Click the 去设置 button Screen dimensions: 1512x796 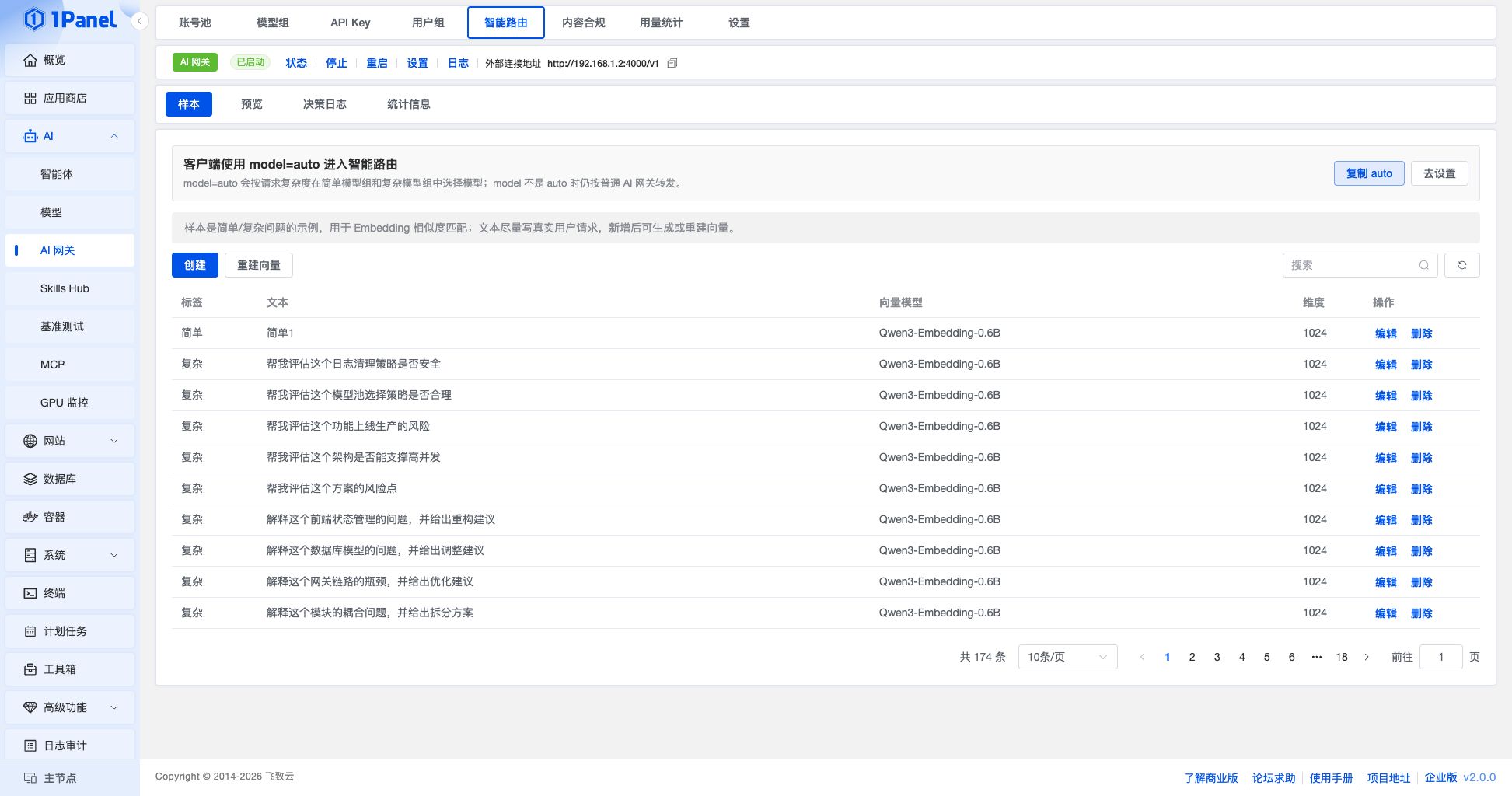[x=1440, y=173]
